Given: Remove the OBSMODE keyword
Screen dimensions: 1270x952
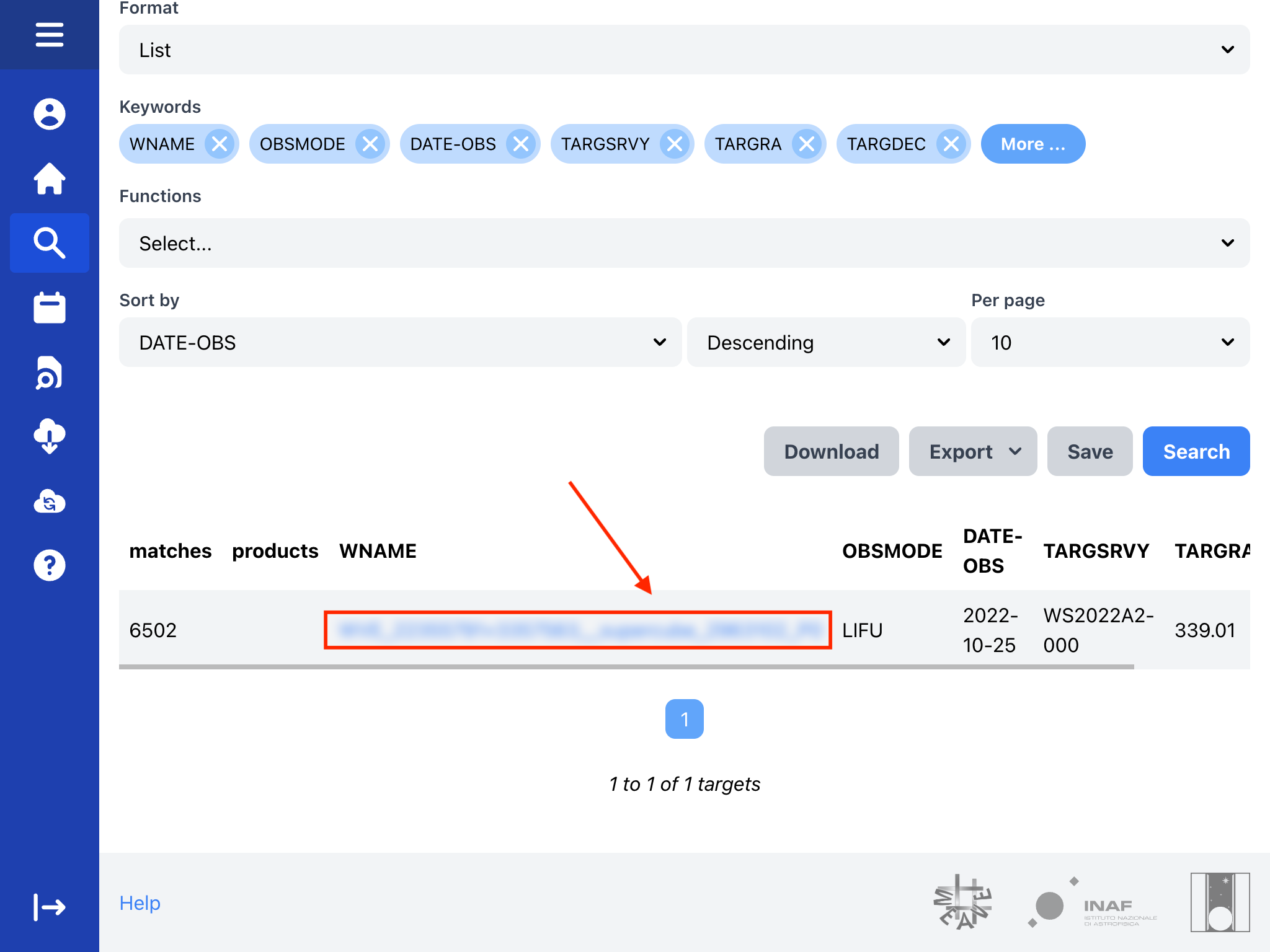Looking at the screenshot, I should (370, 144).
